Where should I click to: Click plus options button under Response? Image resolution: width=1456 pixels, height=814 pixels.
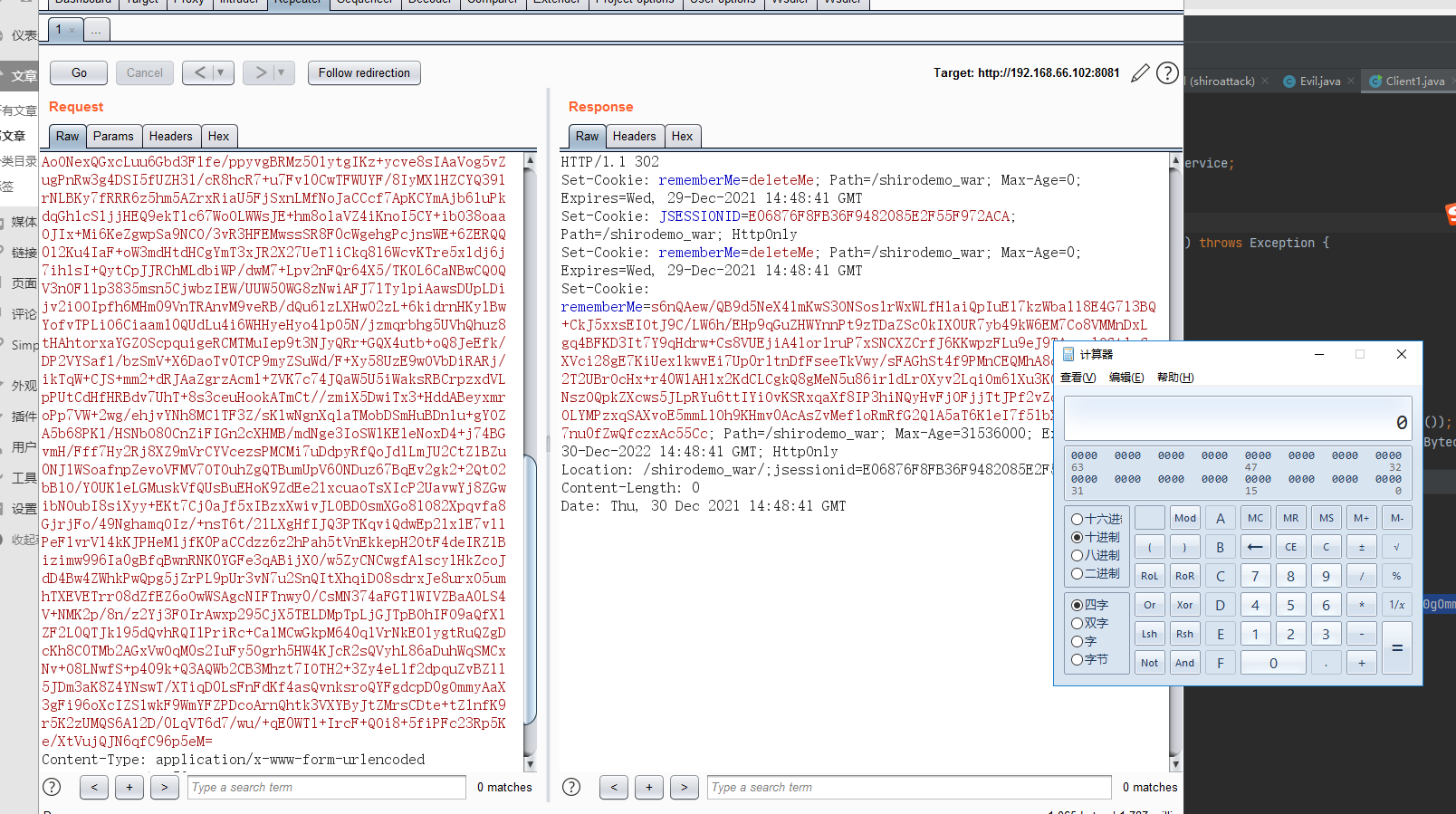[x=649, y=787]
